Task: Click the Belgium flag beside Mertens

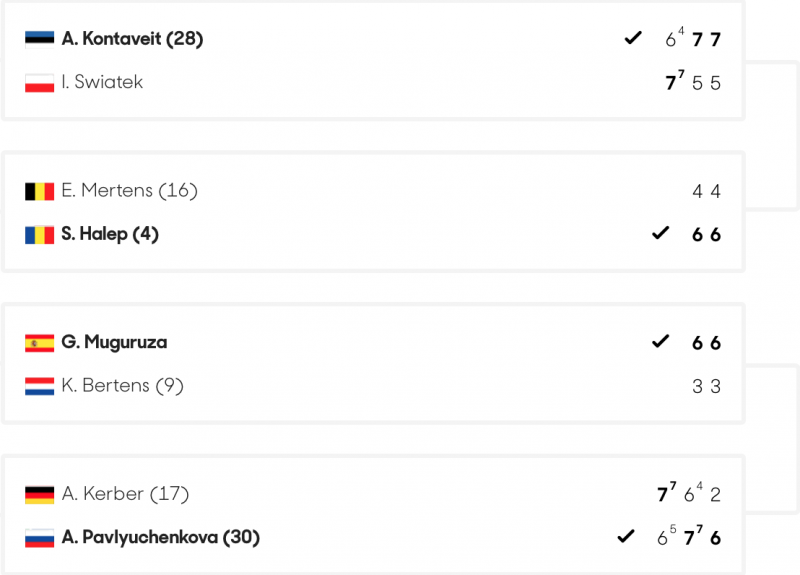Action: 40,191
